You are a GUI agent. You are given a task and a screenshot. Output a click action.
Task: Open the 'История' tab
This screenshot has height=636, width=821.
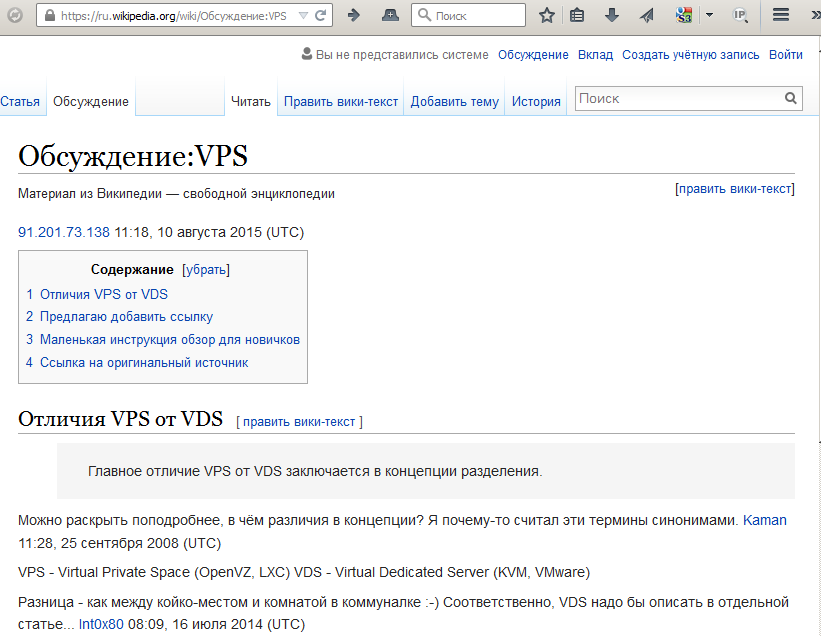click(536, 102)
